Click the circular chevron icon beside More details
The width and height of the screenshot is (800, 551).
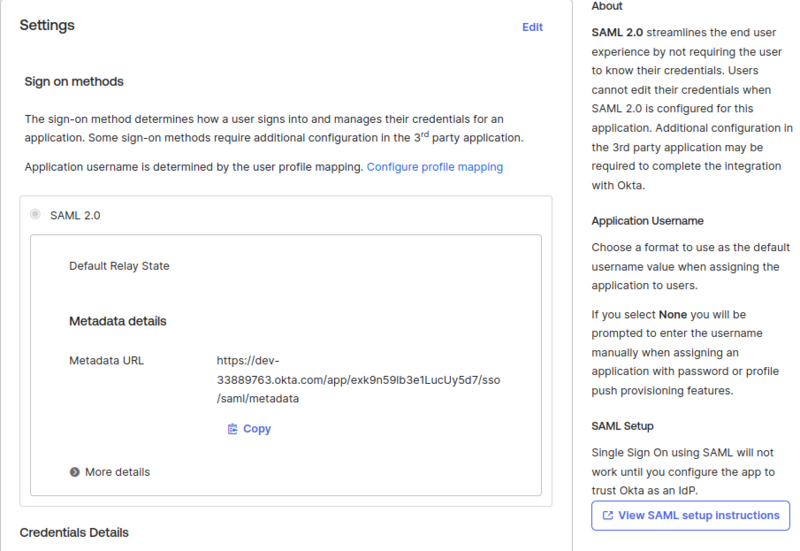pyautogui.click(x=75, y=472)
